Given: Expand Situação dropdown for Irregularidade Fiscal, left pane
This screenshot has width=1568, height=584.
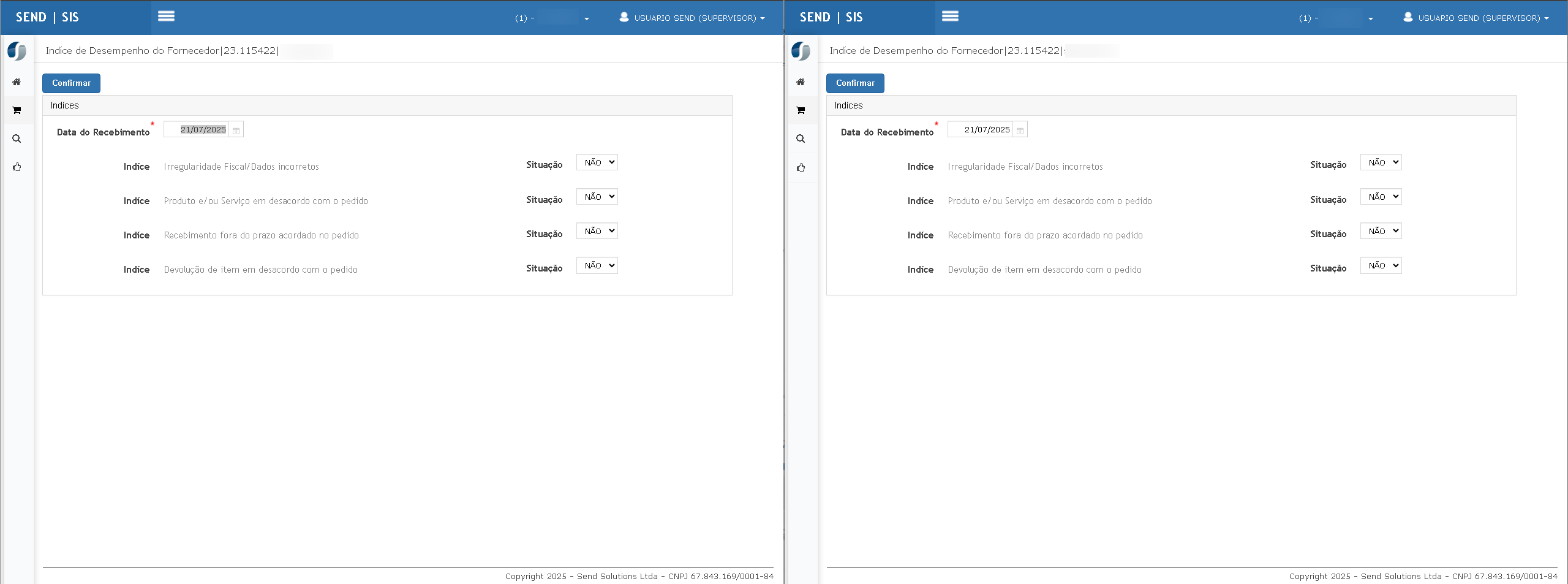Looking at the screenshot, I should tap(597, 162).
